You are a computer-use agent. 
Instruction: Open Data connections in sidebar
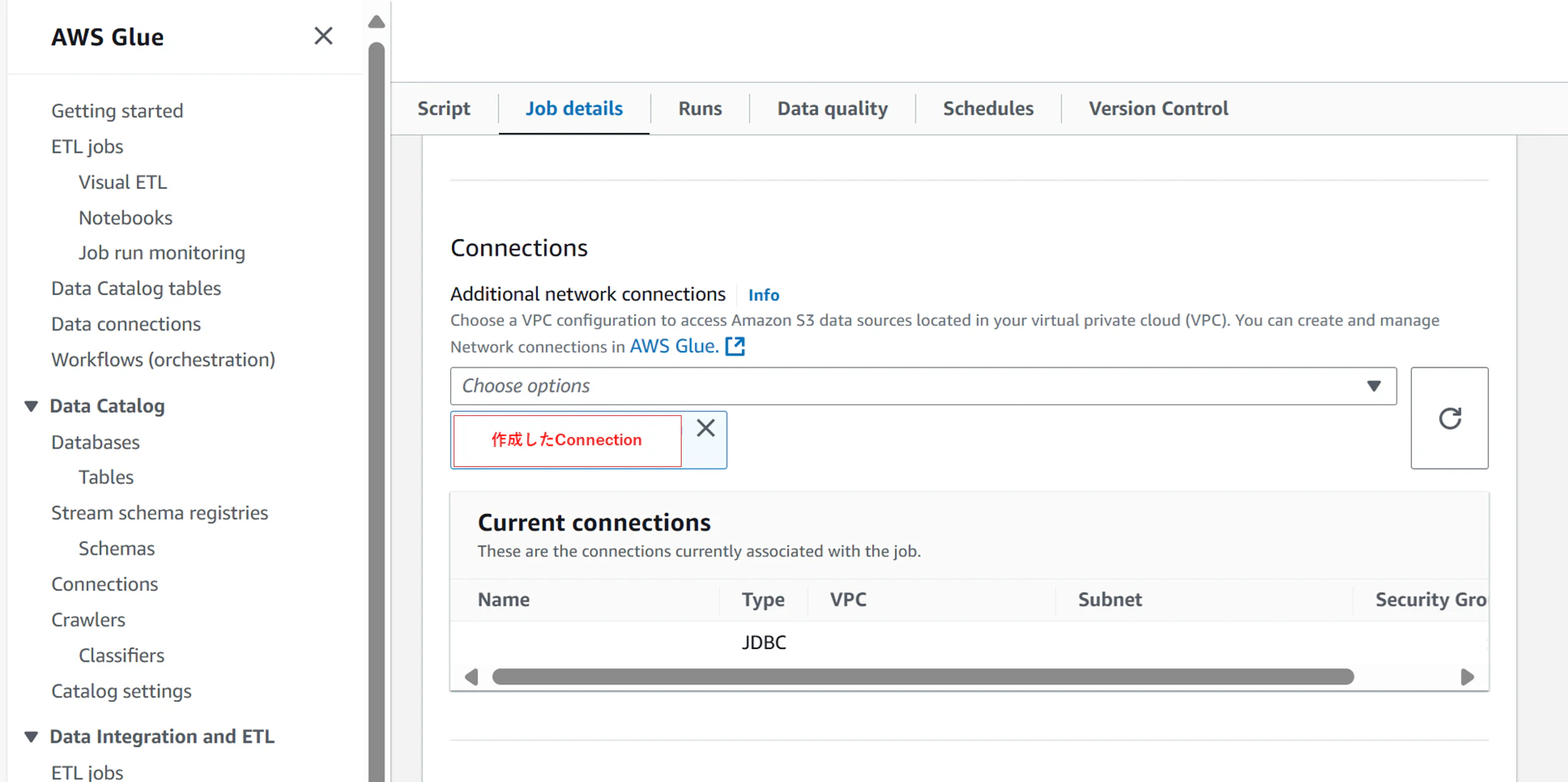tap(126, 324)
